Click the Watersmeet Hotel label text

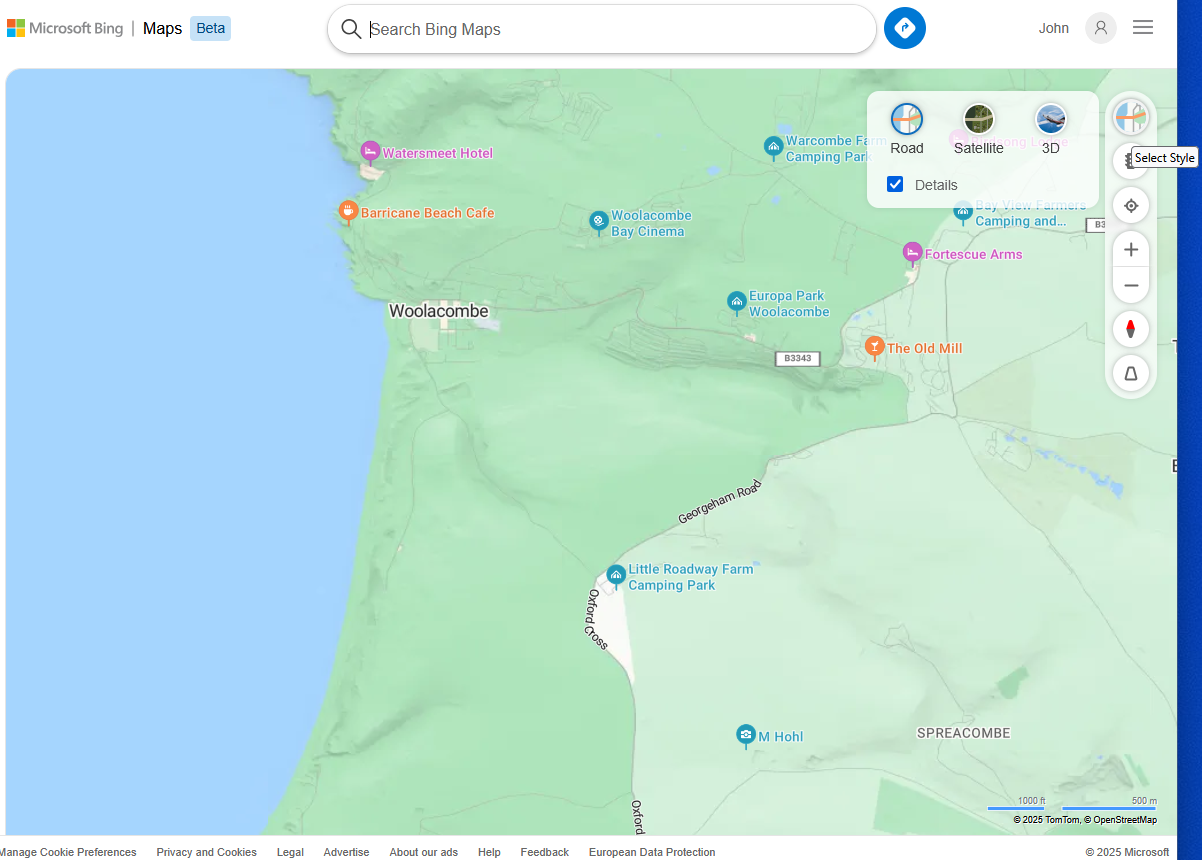438,153
